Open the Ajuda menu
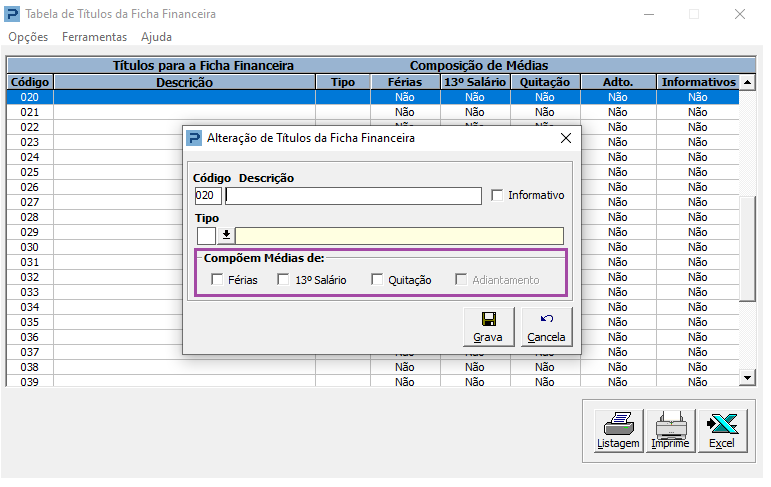This screenshot has height=487, width=771. (x=156, y=37)
